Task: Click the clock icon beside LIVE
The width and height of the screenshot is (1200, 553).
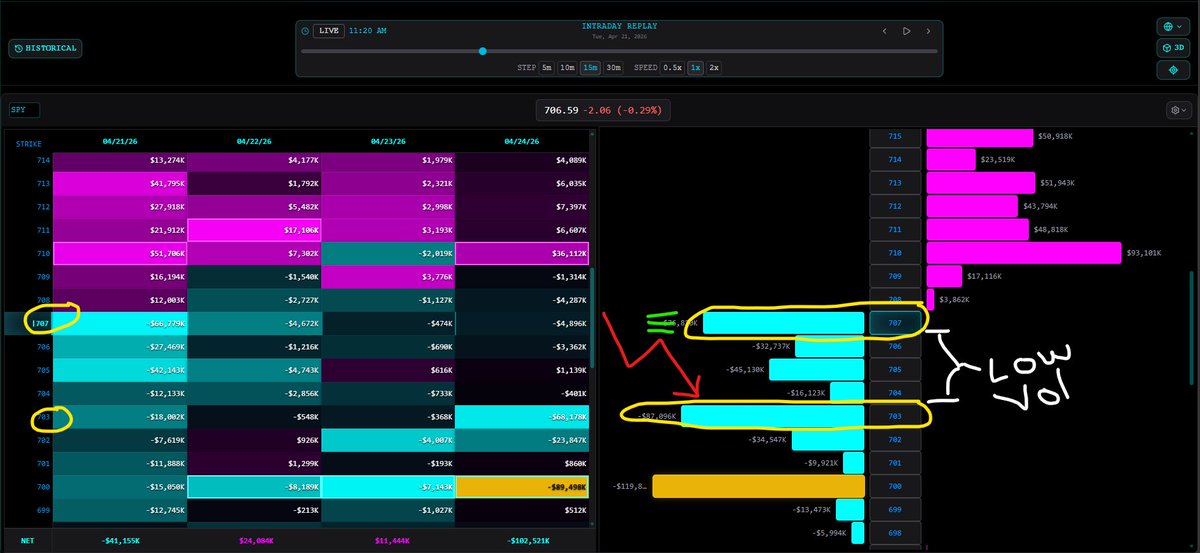Action: [305, 31]
